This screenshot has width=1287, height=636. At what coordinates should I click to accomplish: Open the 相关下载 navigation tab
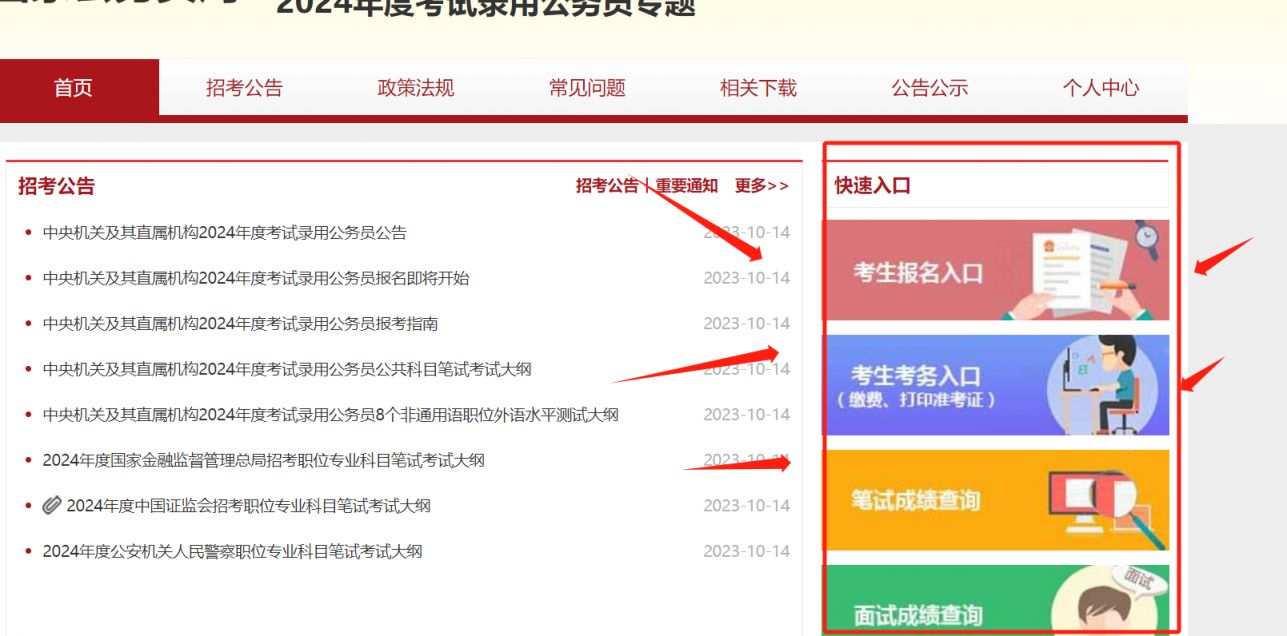[x=758, y=88]
